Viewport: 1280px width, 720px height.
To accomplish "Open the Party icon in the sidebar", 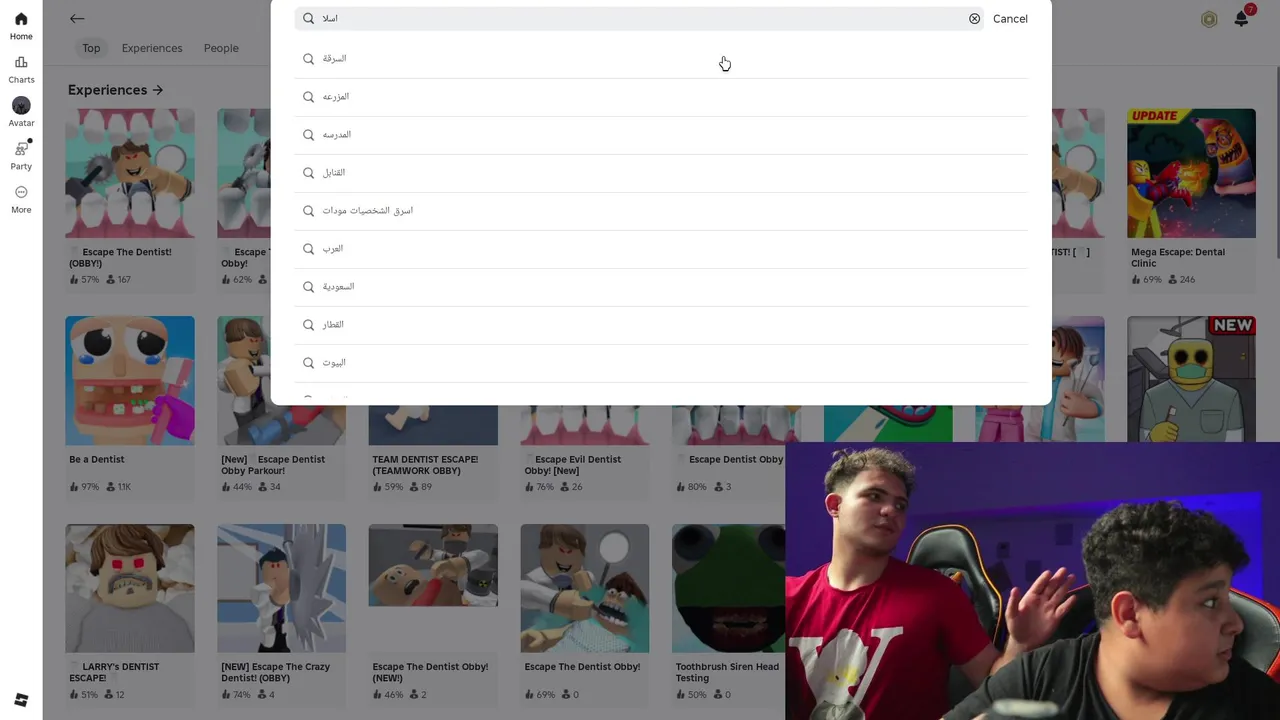I will pyautogui.click(x=21, y=149).
